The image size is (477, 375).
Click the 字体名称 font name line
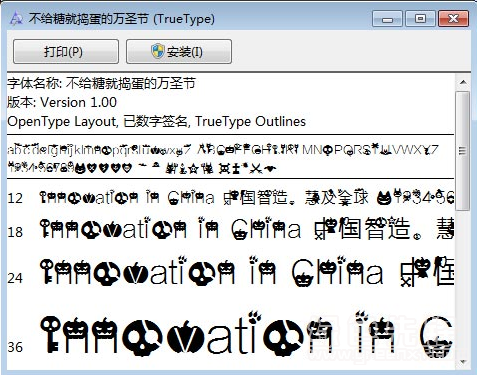click(x=101, y=83)
